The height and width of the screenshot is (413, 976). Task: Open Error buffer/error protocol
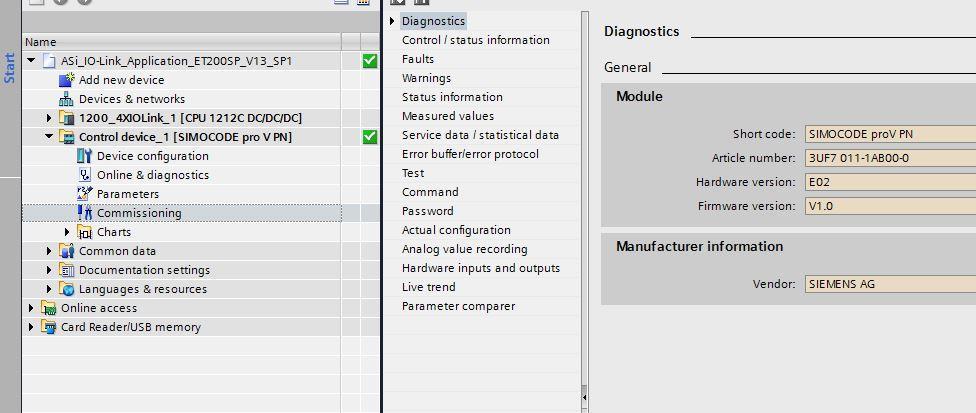(x=470, y=154)
